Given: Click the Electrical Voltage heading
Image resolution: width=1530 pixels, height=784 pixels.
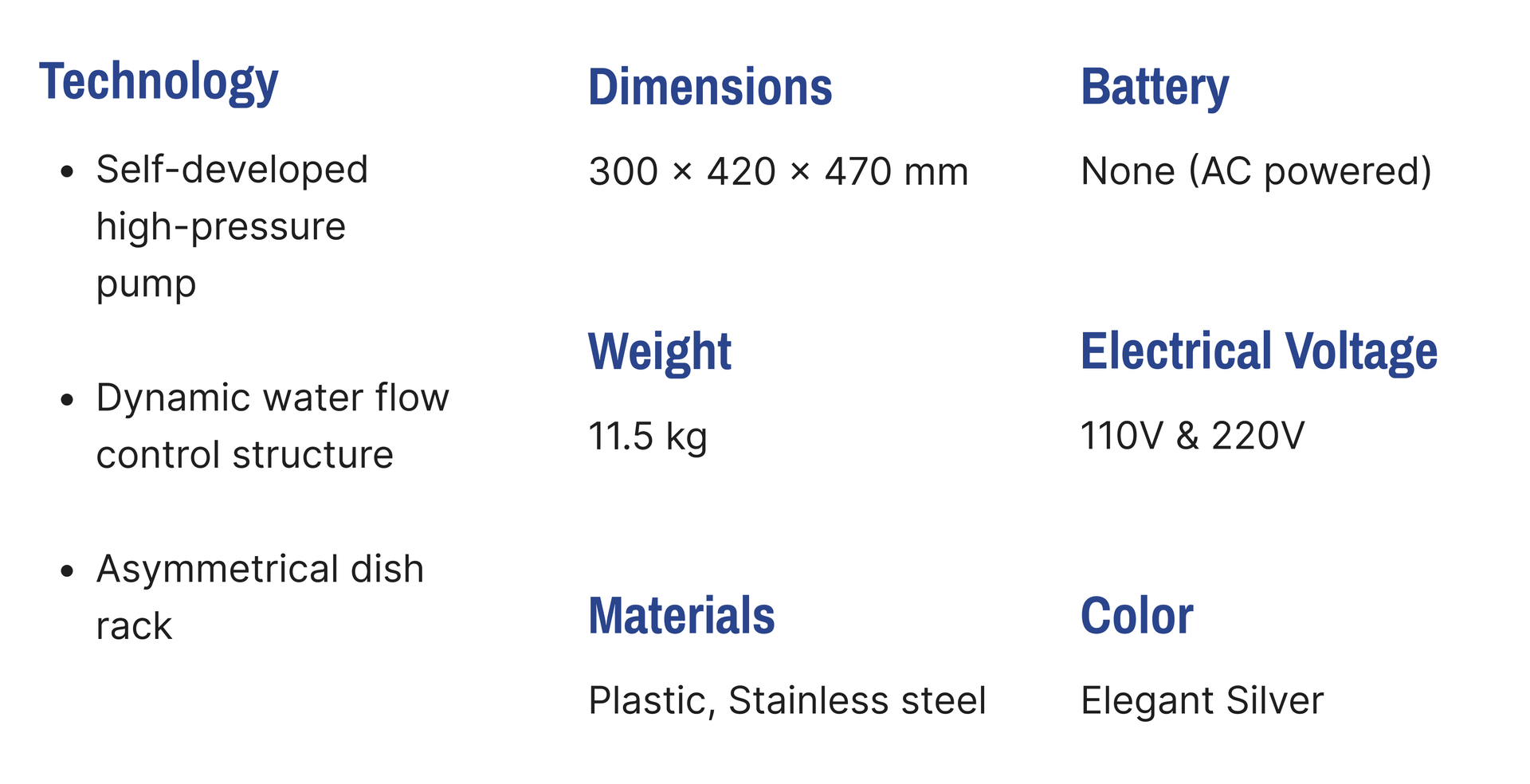Looking at the screenshot, I should 1259,351.
